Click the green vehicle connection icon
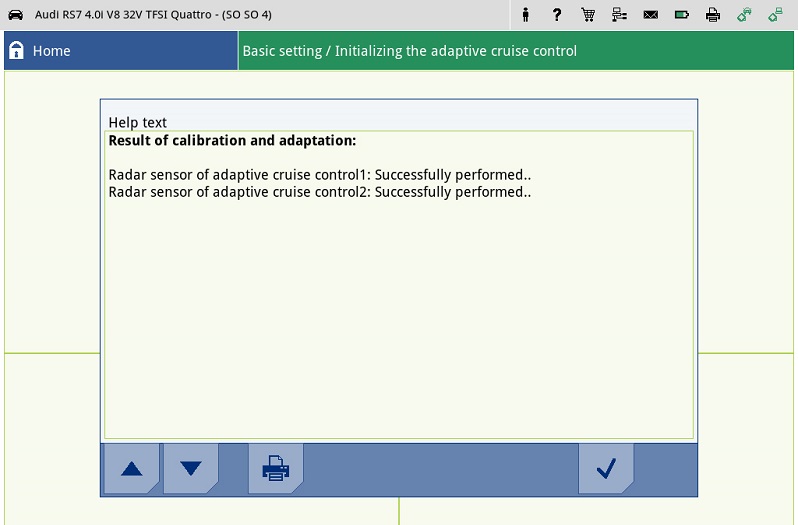798x525 pixels. 743,15
